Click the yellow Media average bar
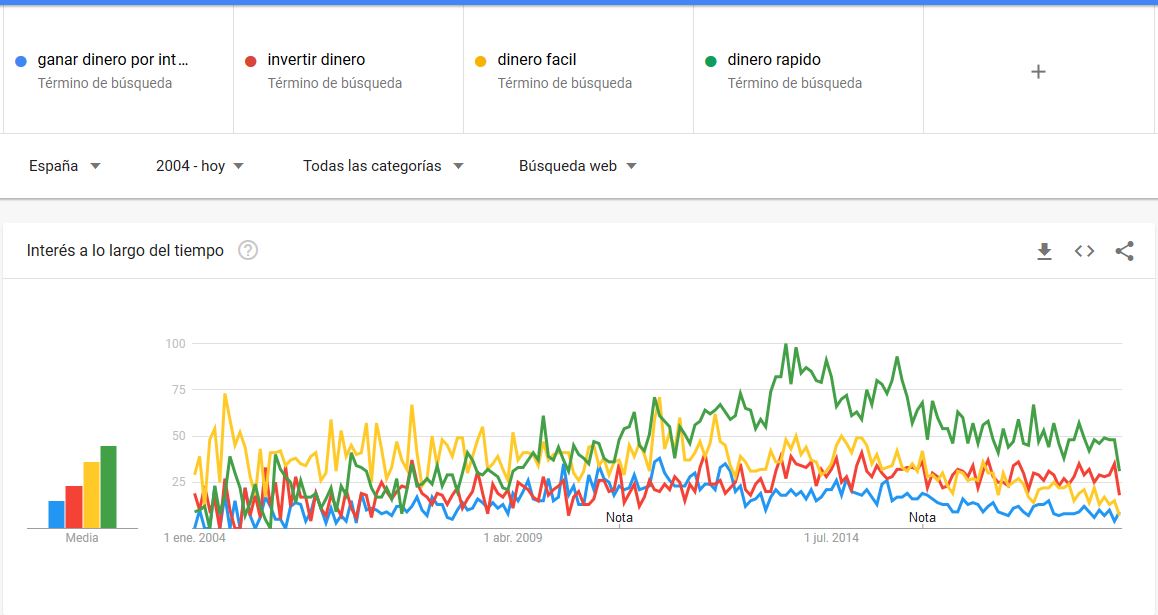 pos(92,495)
